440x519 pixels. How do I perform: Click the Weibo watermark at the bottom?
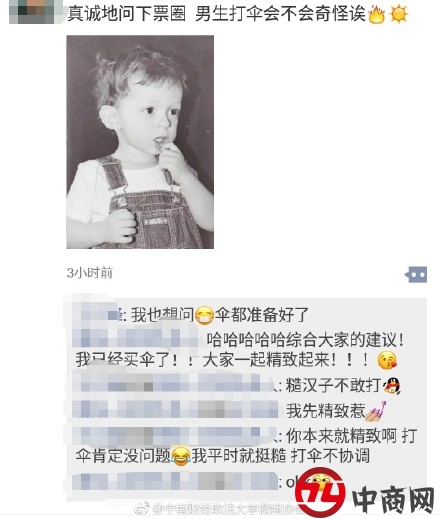(217, 508)
